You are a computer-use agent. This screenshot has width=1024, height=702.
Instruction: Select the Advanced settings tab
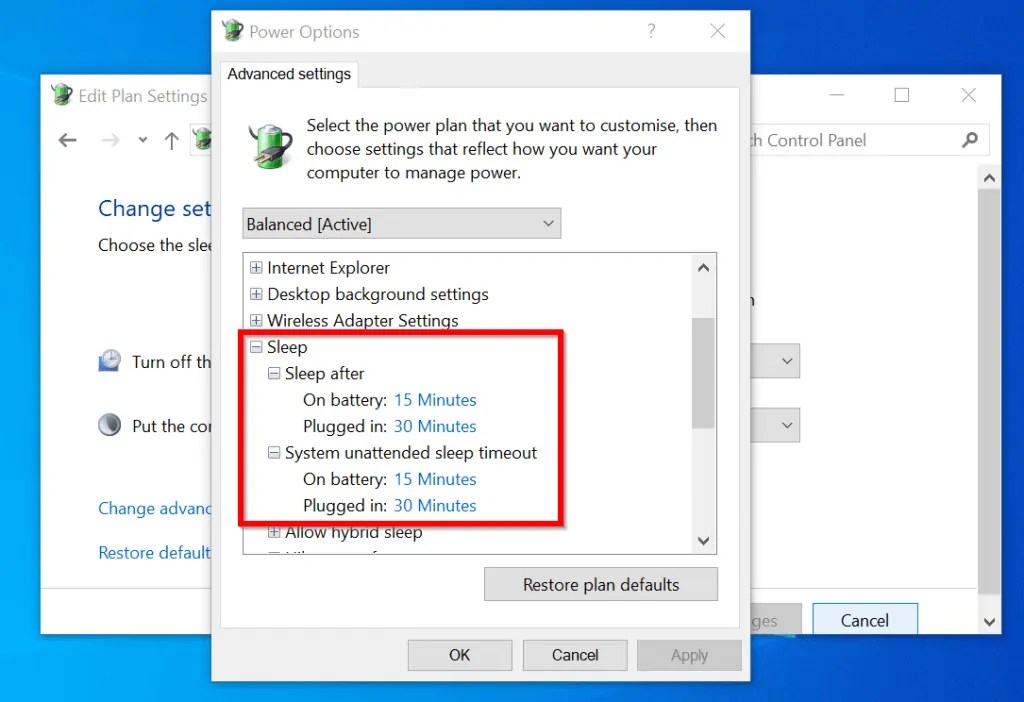tap(289, 74)
